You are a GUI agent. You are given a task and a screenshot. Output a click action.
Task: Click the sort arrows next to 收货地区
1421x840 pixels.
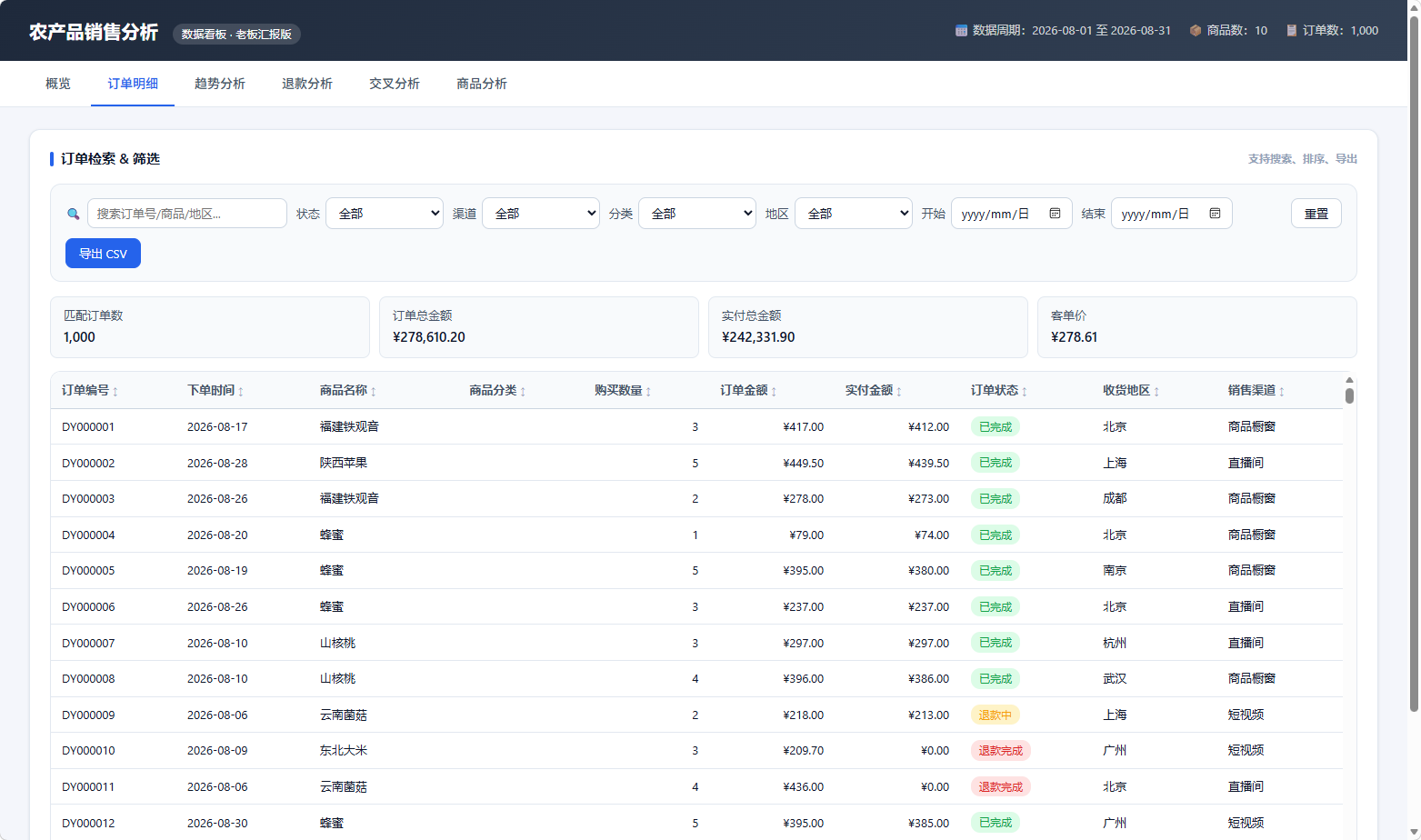click(1156, 391)
